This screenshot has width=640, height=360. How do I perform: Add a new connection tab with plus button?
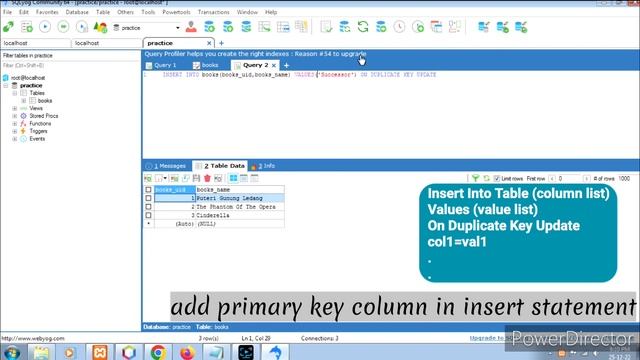point(221,43)
